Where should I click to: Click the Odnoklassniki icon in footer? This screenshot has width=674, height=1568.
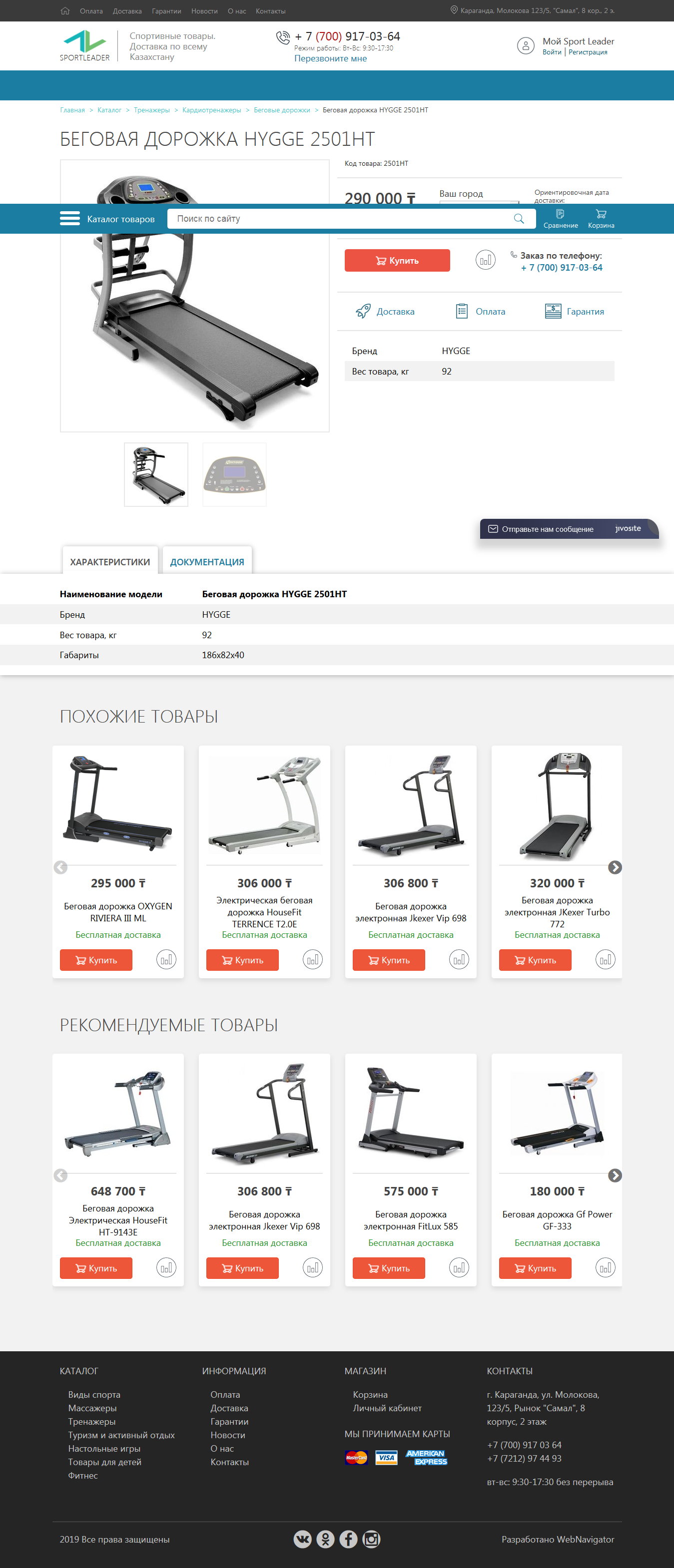pos(326,1539)
